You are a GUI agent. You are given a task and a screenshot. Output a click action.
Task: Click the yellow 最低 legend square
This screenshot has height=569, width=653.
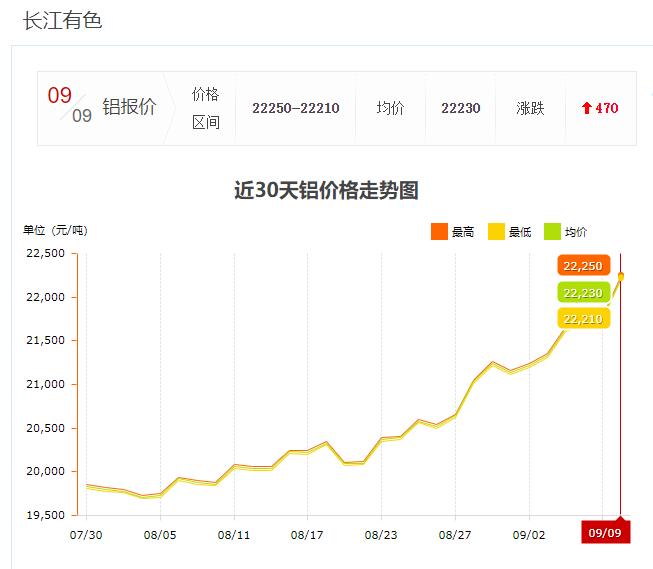(496, 232)
